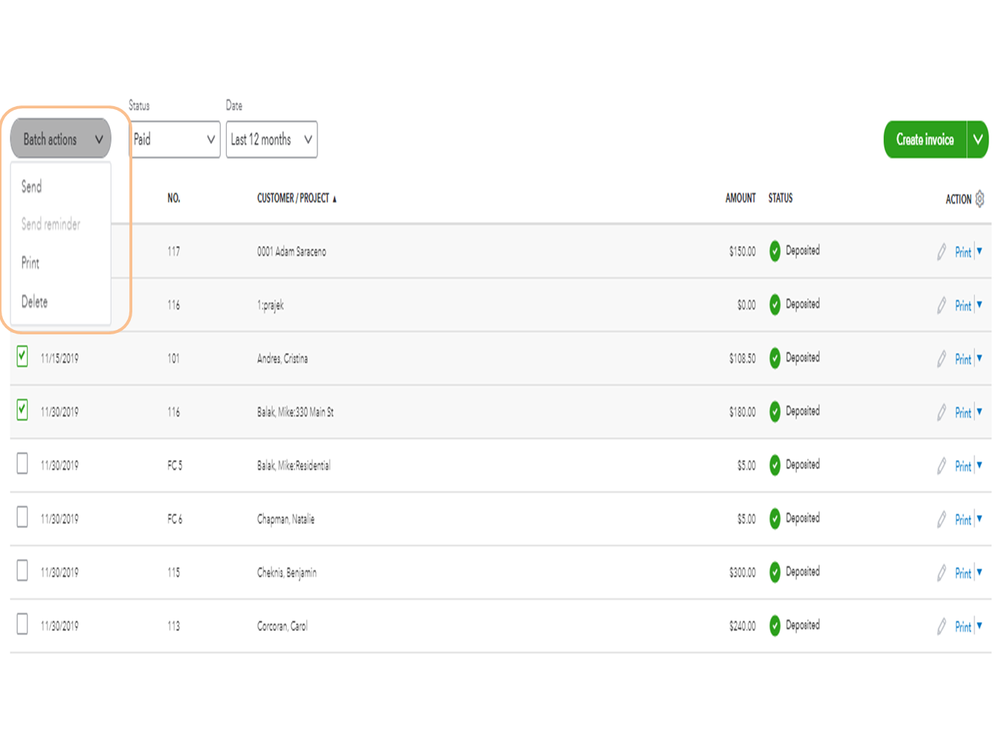This screenshot has height=749, width=999.
Task: Click green Deposited check icon for Corcoran, Carol
Action: 775,626
